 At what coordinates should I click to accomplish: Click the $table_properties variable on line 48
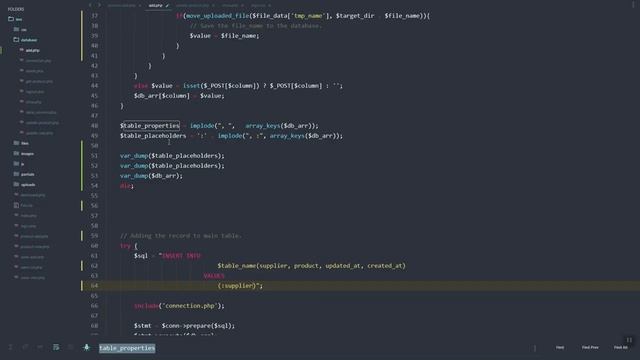coord(150,126)
